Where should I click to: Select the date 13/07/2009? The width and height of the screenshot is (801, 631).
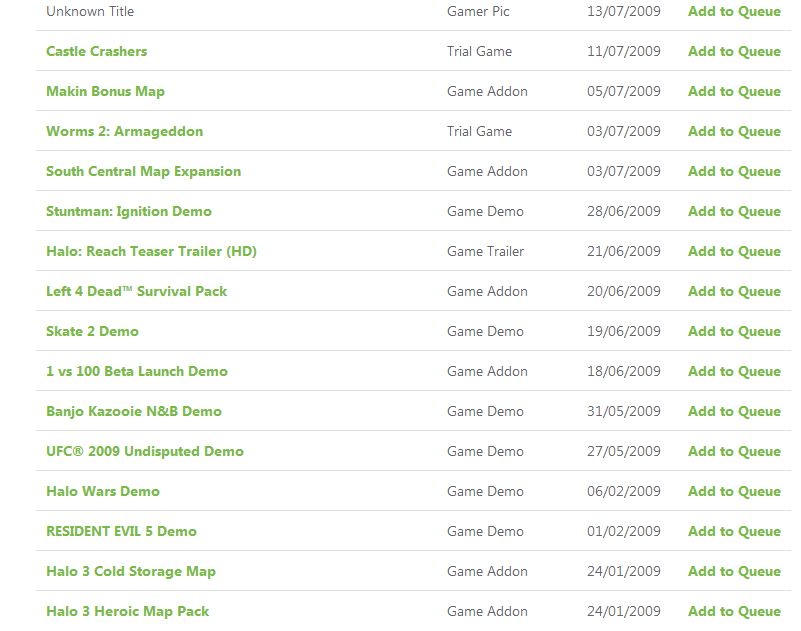pos(624,11)
